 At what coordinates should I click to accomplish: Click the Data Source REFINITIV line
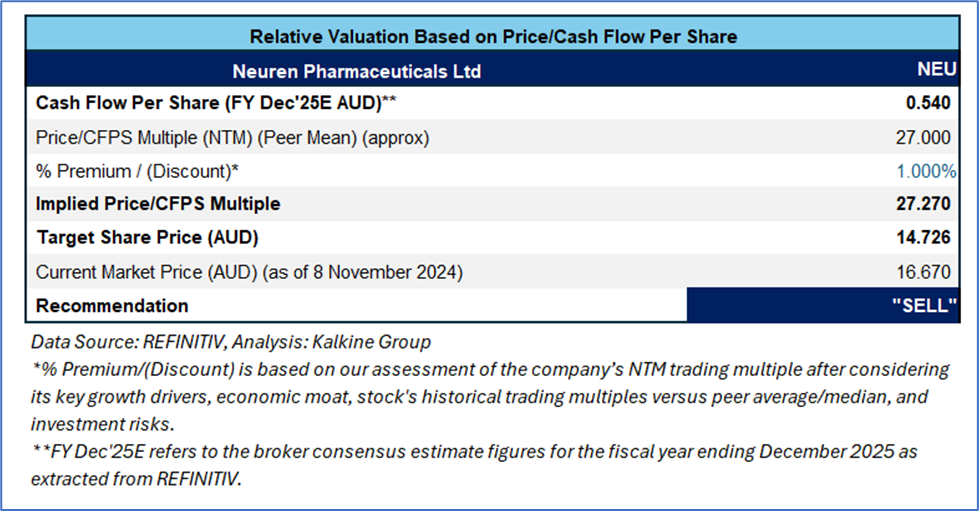point(231,342)
